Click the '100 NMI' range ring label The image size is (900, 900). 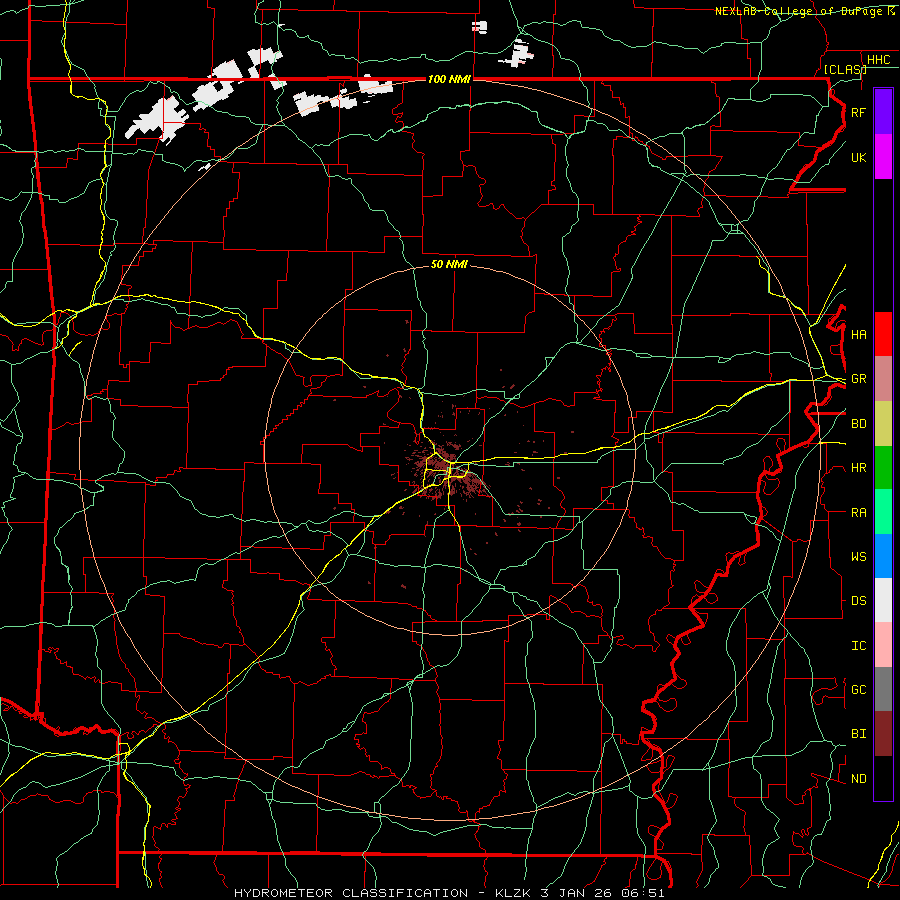point(449,79)
